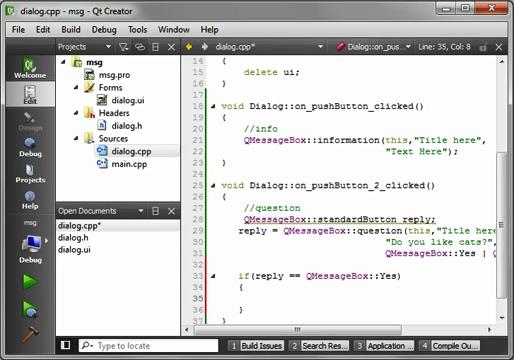The height and width of the screenshot is (360, 514).
Task: Split the Projects side pane
Action: click(x=155, y=47)
